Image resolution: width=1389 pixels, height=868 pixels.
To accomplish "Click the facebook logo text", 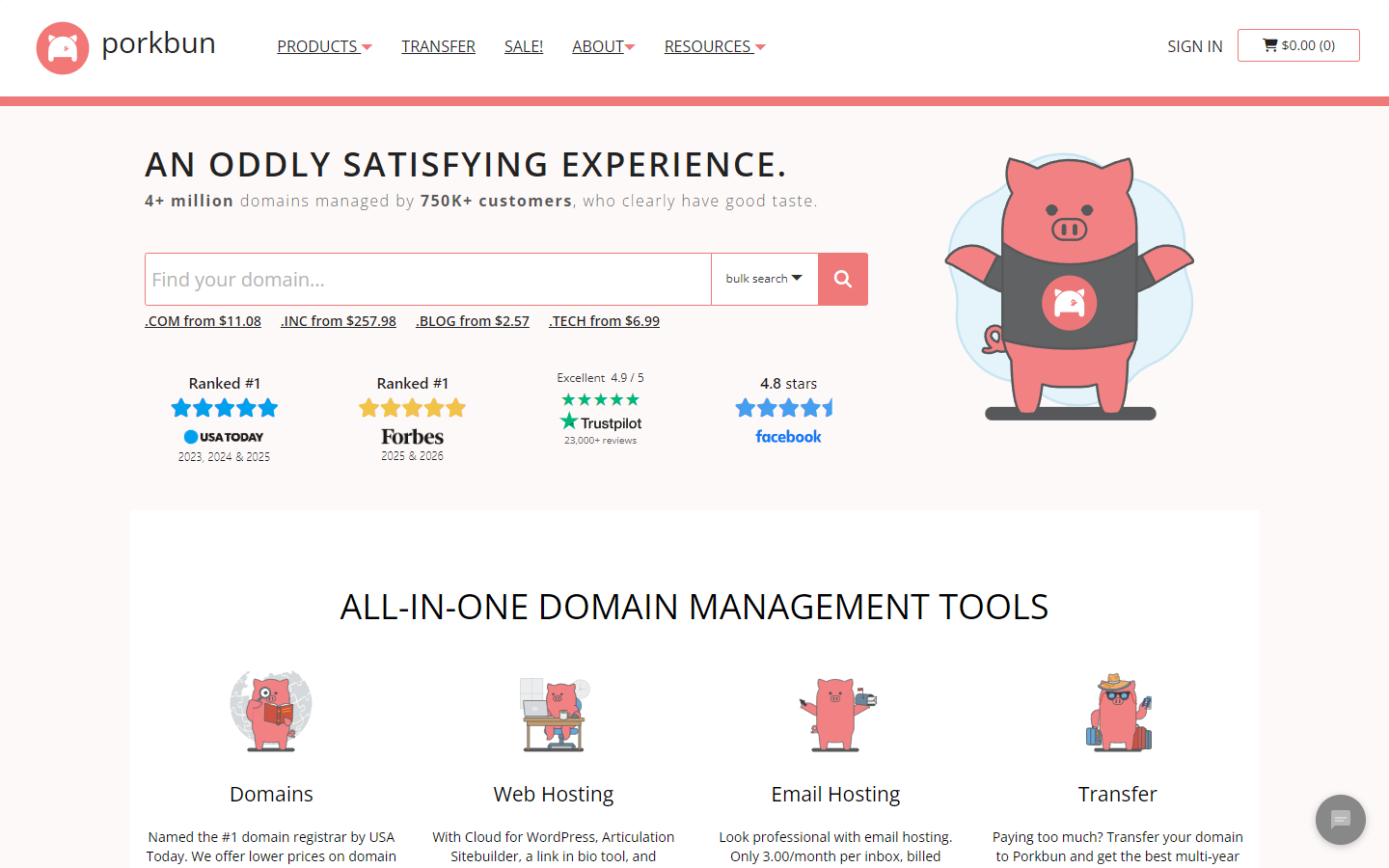I will (x=788, y=437).
